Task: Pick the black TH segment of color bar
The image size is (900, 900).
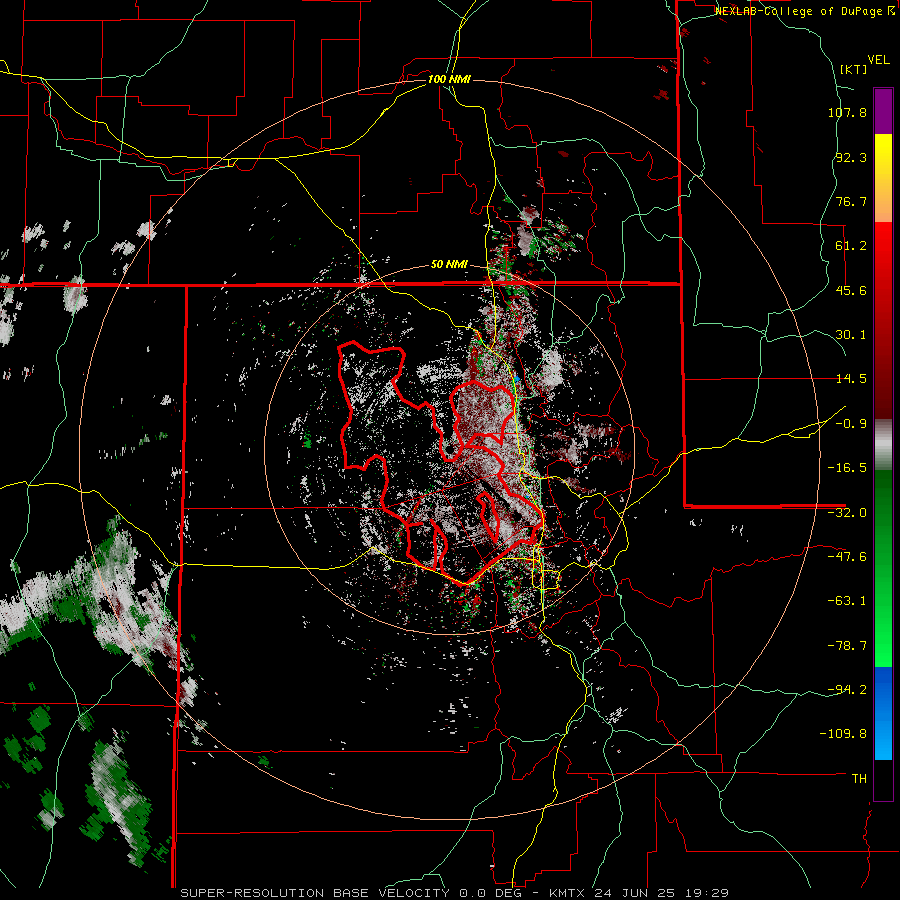Action: 883,779
